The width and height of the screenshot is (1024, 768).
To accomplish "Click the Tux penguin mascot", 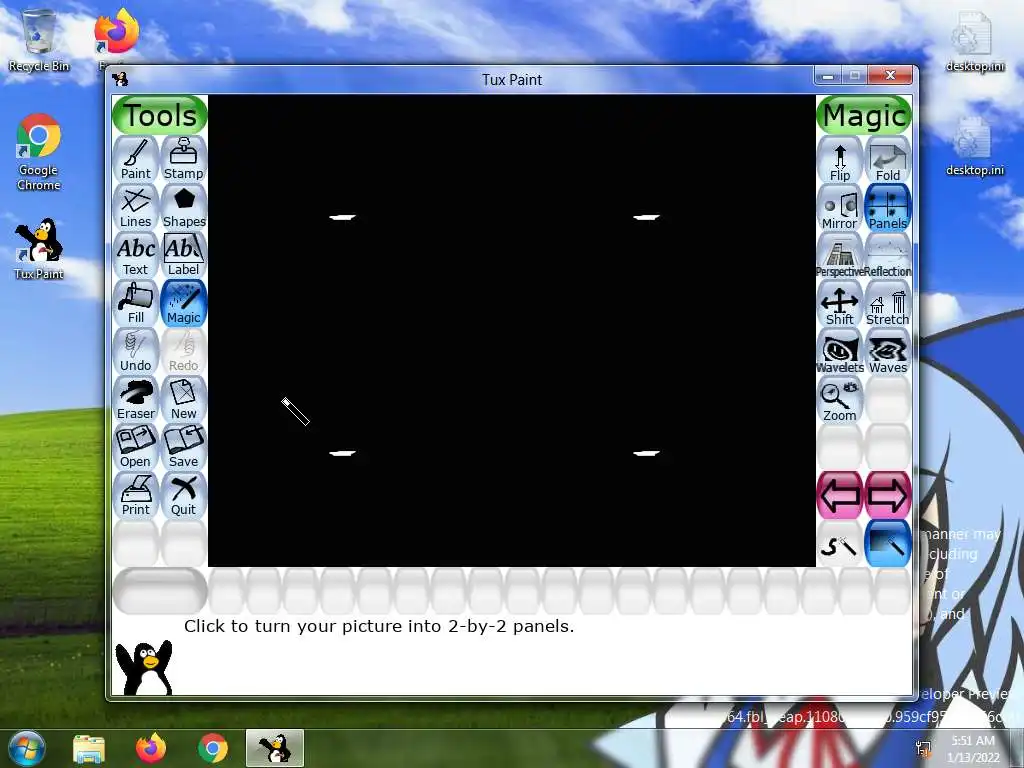I will 144,667.
